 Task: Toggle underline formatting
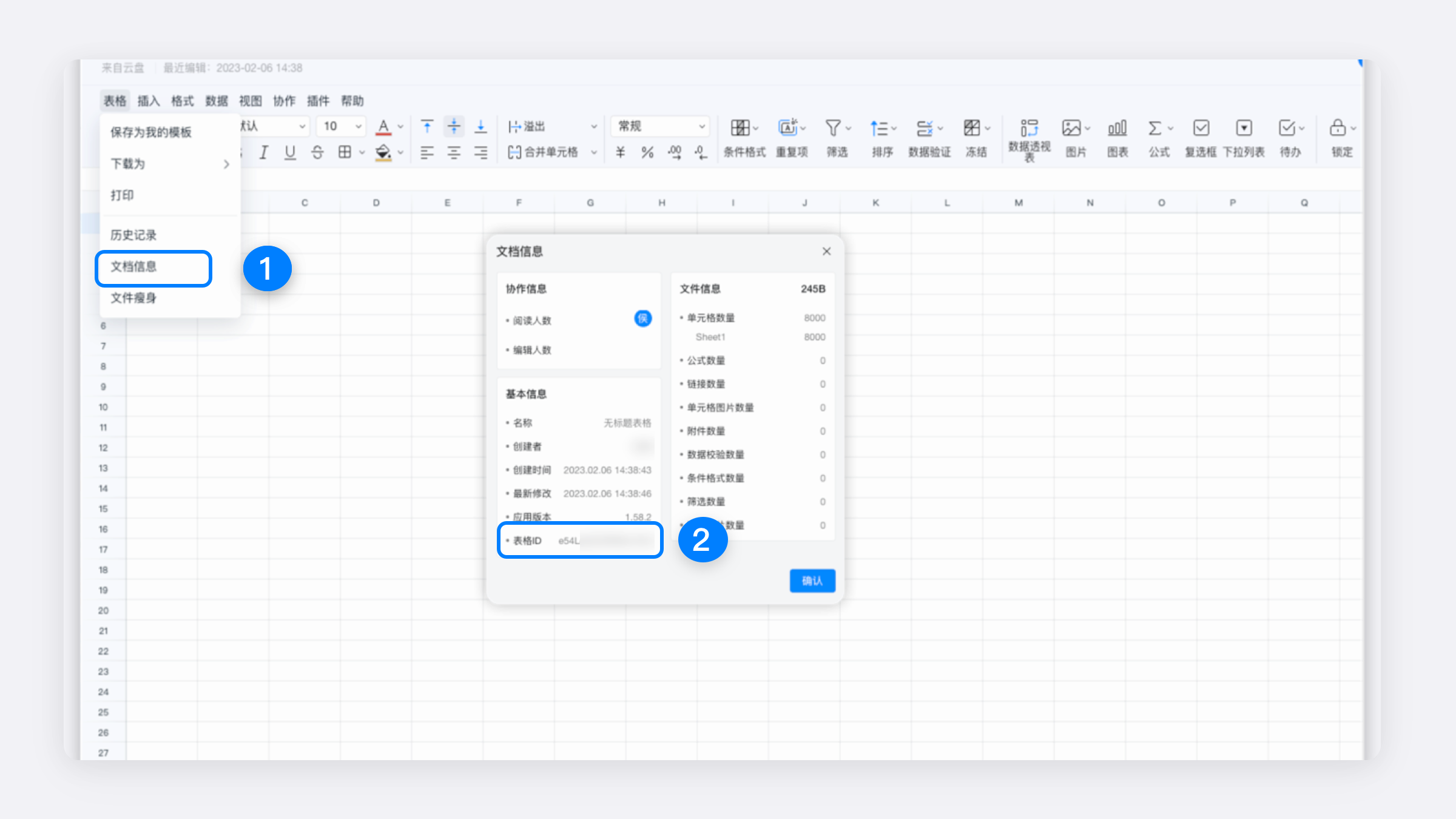[x=290, y=152]
